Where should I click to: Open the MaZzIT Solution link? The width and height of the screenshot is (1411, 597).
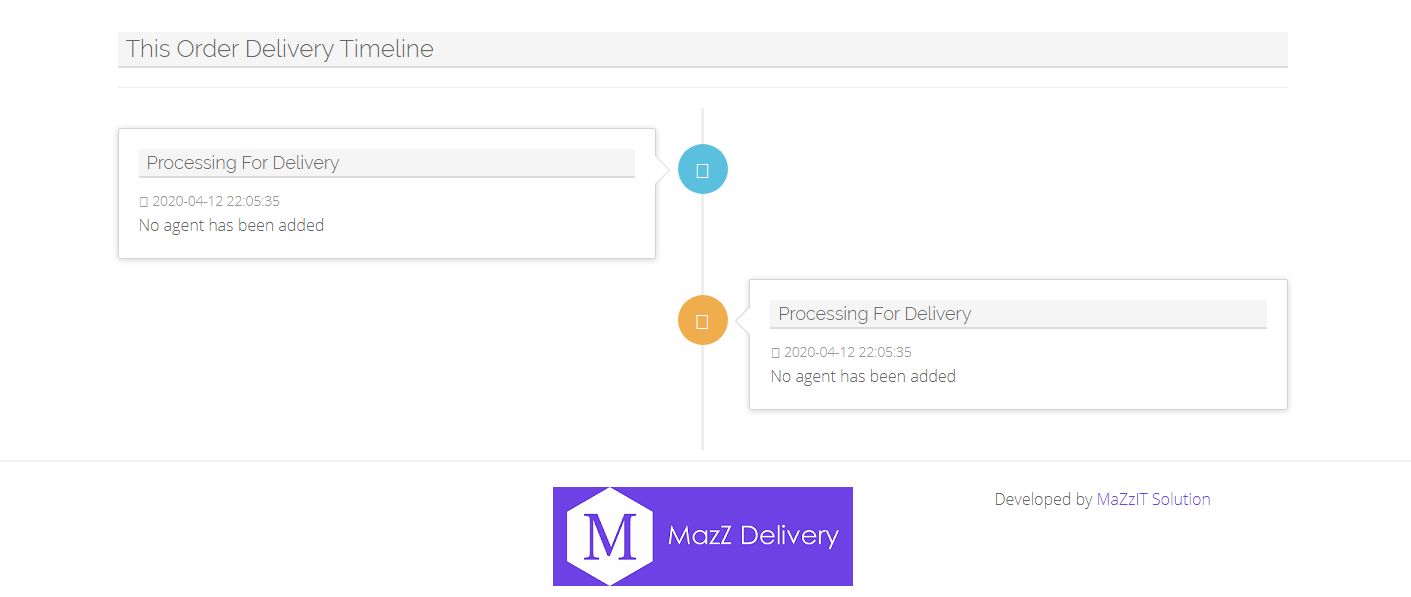click(x=1153, y=499)
